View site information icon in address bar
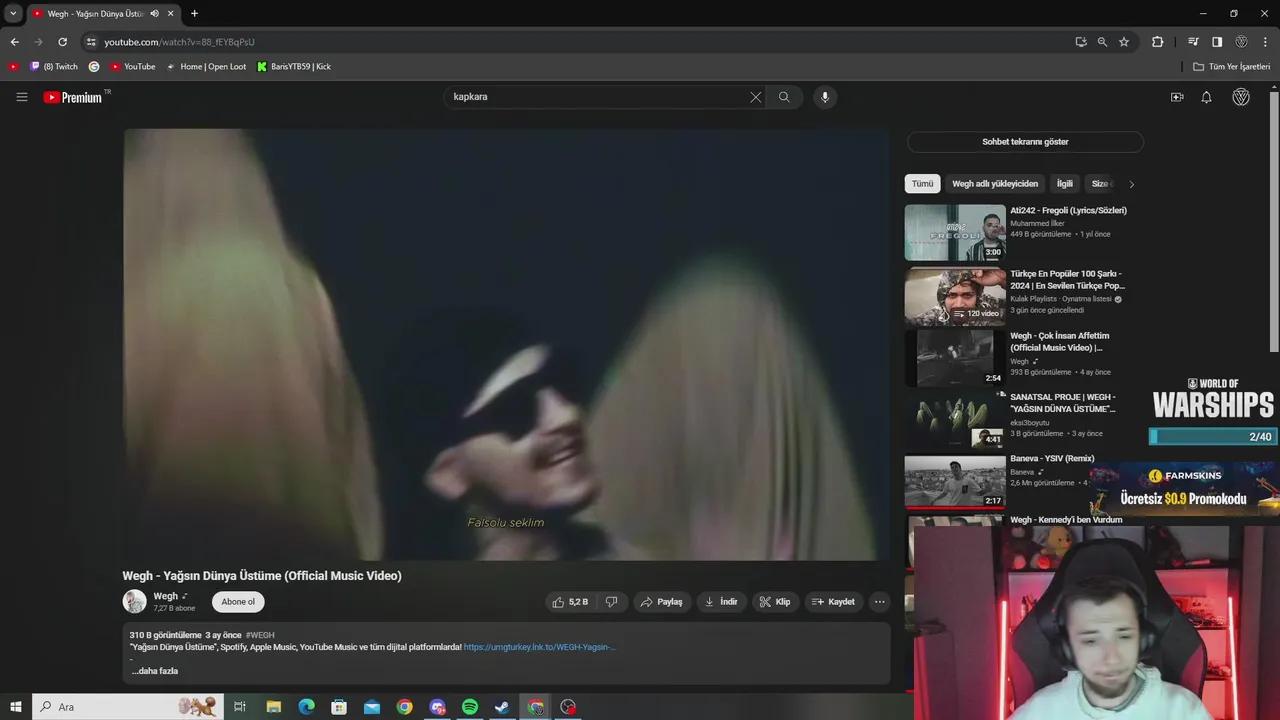This screenshot has width=1280, height=720. [91, 42]
